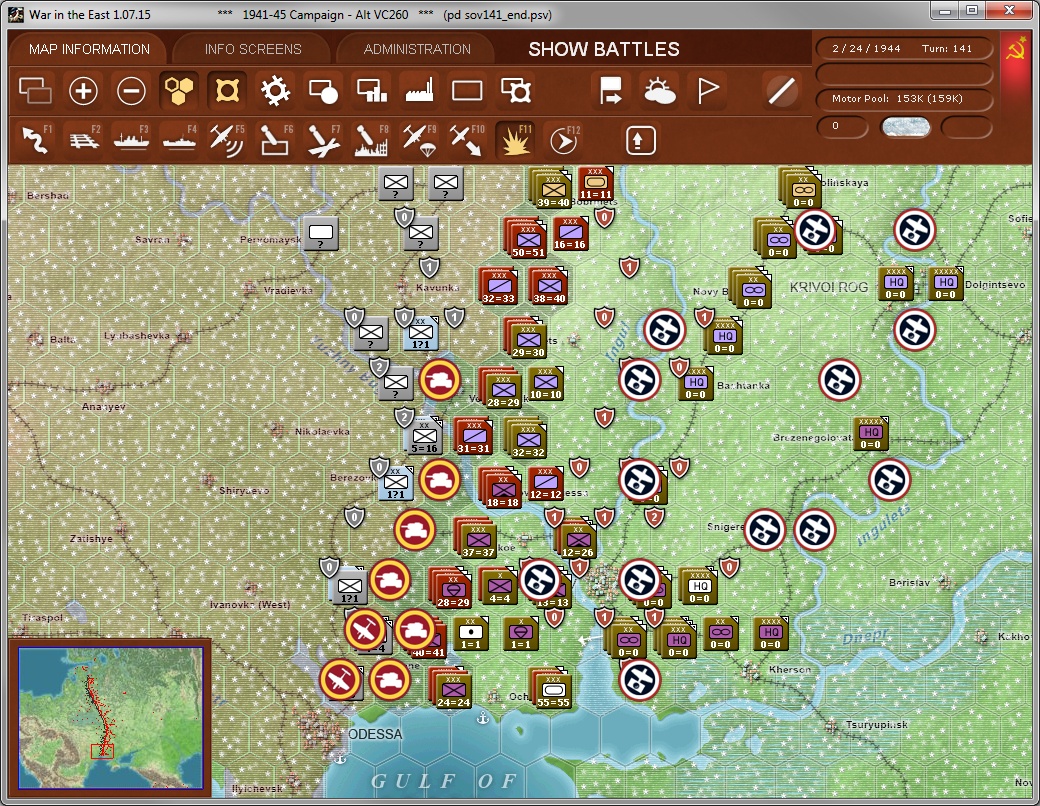Click the F12 end turn arrow icon
This screenshot has width=1040, height=806.
pyautogui.click(x=564, y=140)
